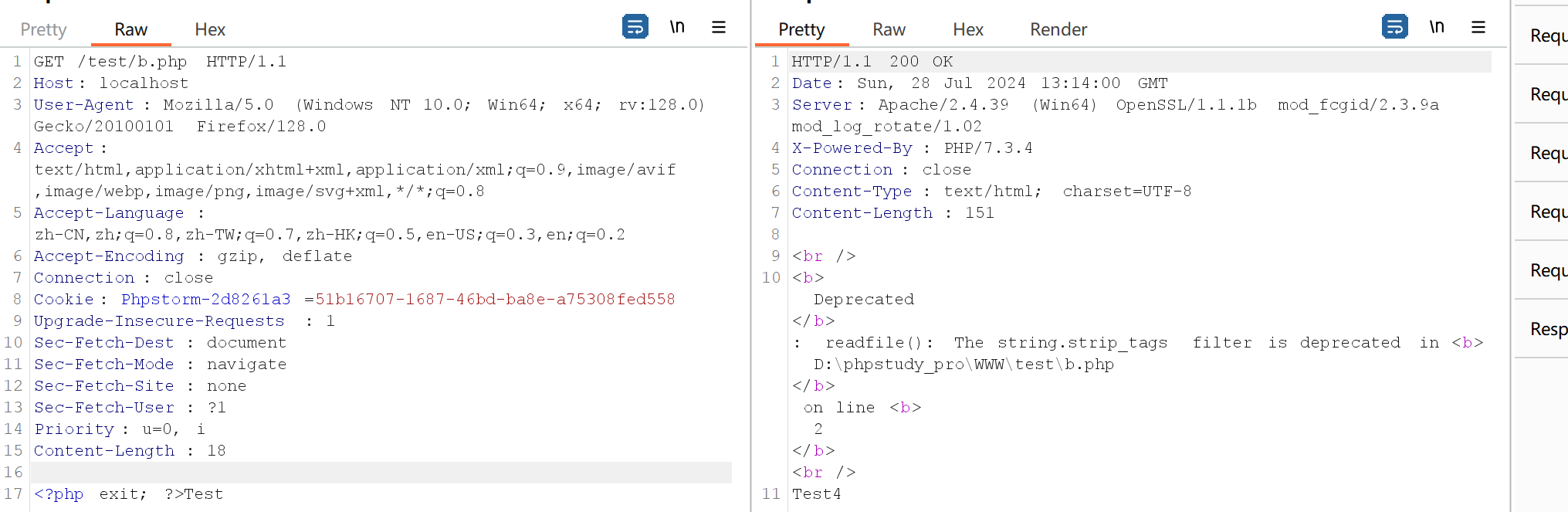Viewport: 1568px width, 512px height.
Task: Toggle word wrap in the request editor
Action: coord(635,27)
